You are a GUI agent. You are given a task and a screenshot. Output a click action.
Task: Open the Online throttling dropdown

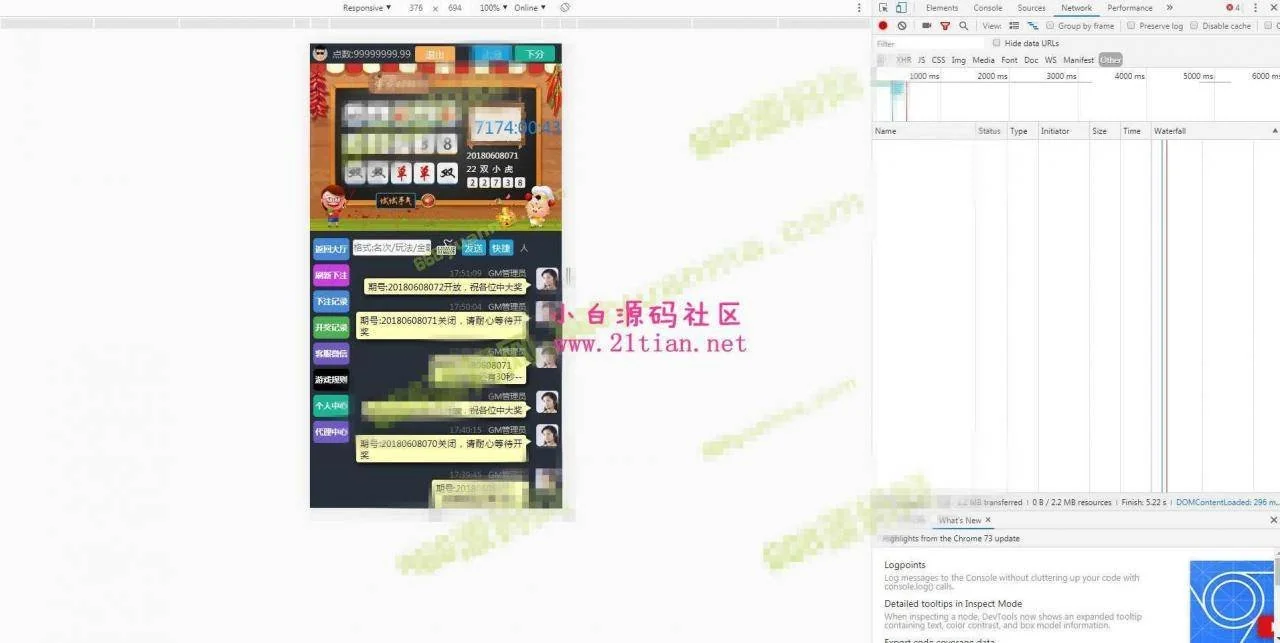pyautogui.click(x=529, y=8)
